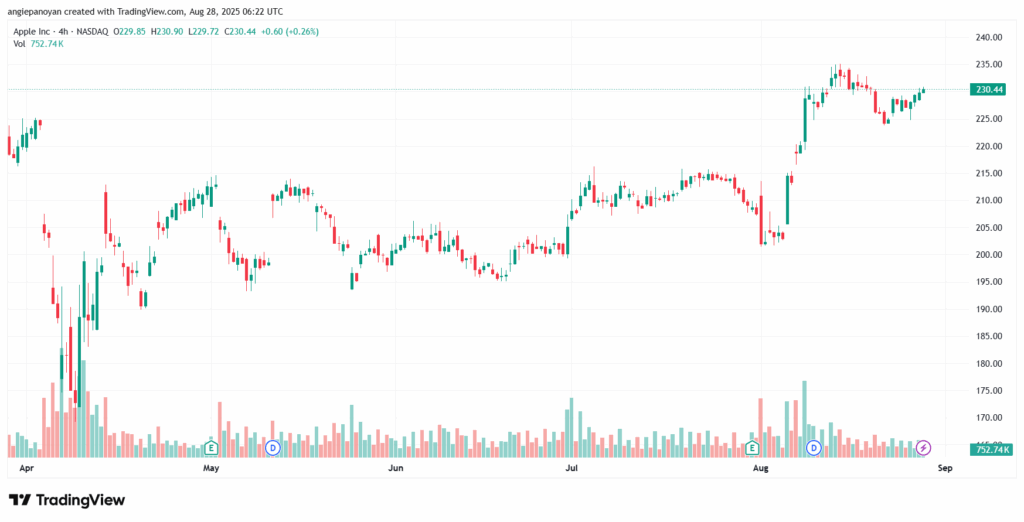Click the purple lightning bolt marker
This screenshot has height=522, width=1024.
(924, 447)
